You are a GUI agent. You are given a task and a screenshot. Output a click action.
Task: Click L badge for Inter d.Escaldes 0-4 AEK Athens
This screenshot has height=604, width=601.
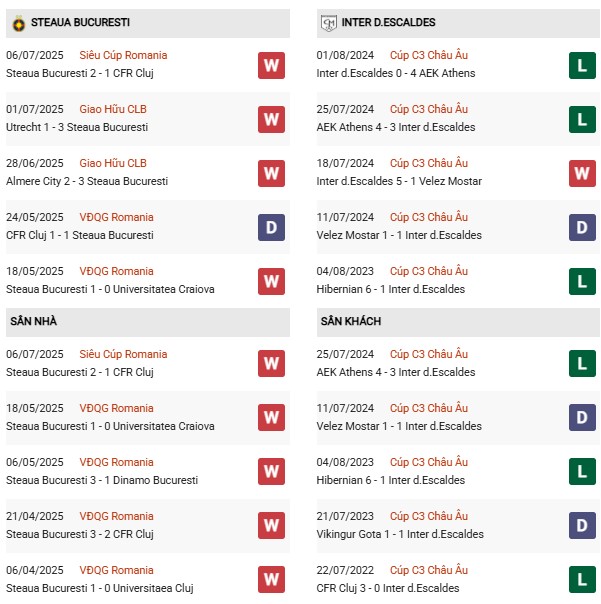[x=582, y=65]
